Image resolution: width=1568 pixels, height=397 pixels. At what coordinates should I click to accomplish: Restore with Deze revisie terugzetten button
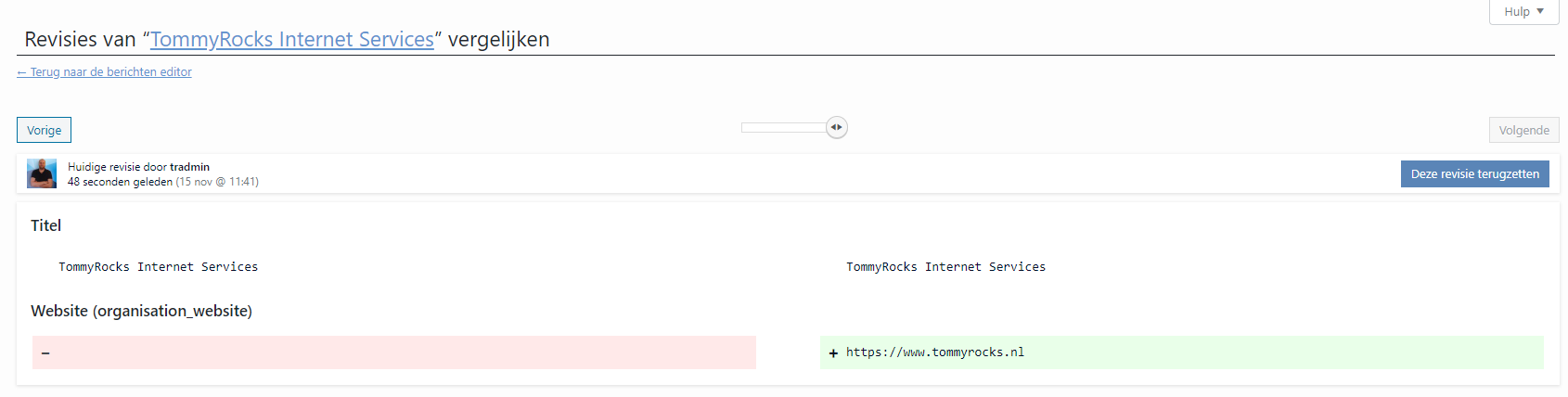pyautogui.click(x=1474, y=173)
